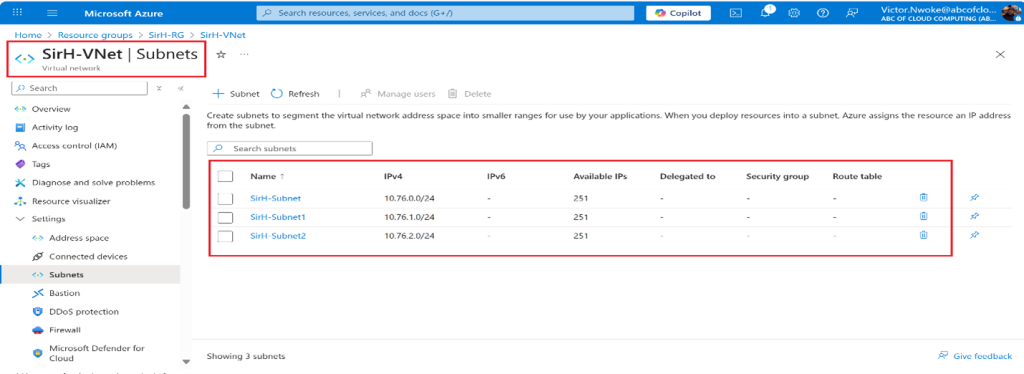Clear the sidebar search with X
Screen dimensions: 1024x374
[x=159, y=87]
